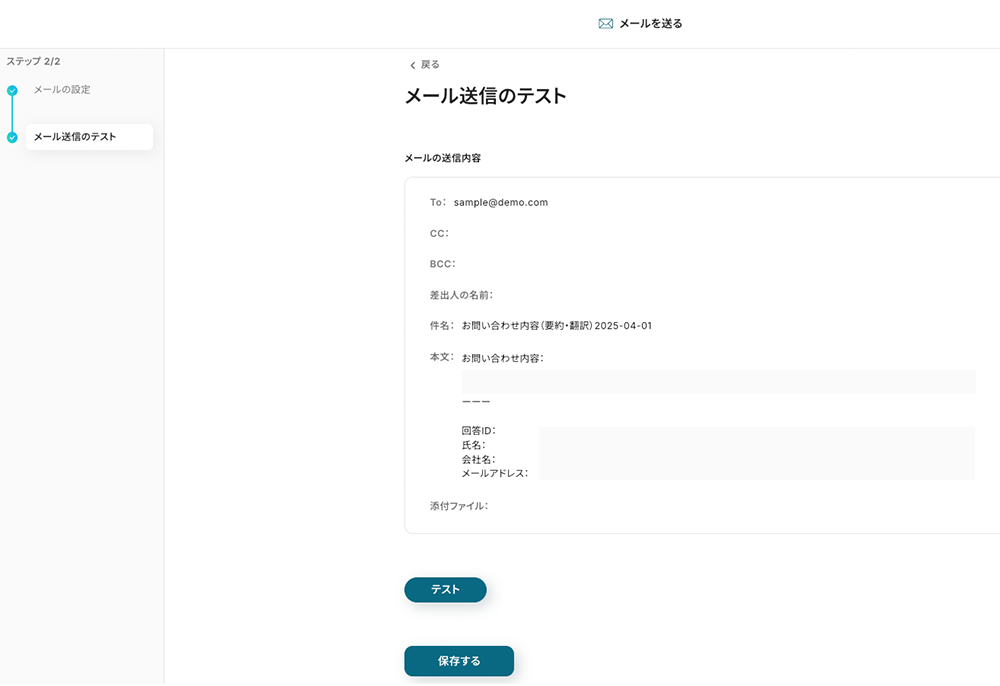Click the メールアドレス: line in body
This screenshot has width=1000, height=686.
click(x=495, y=473)
